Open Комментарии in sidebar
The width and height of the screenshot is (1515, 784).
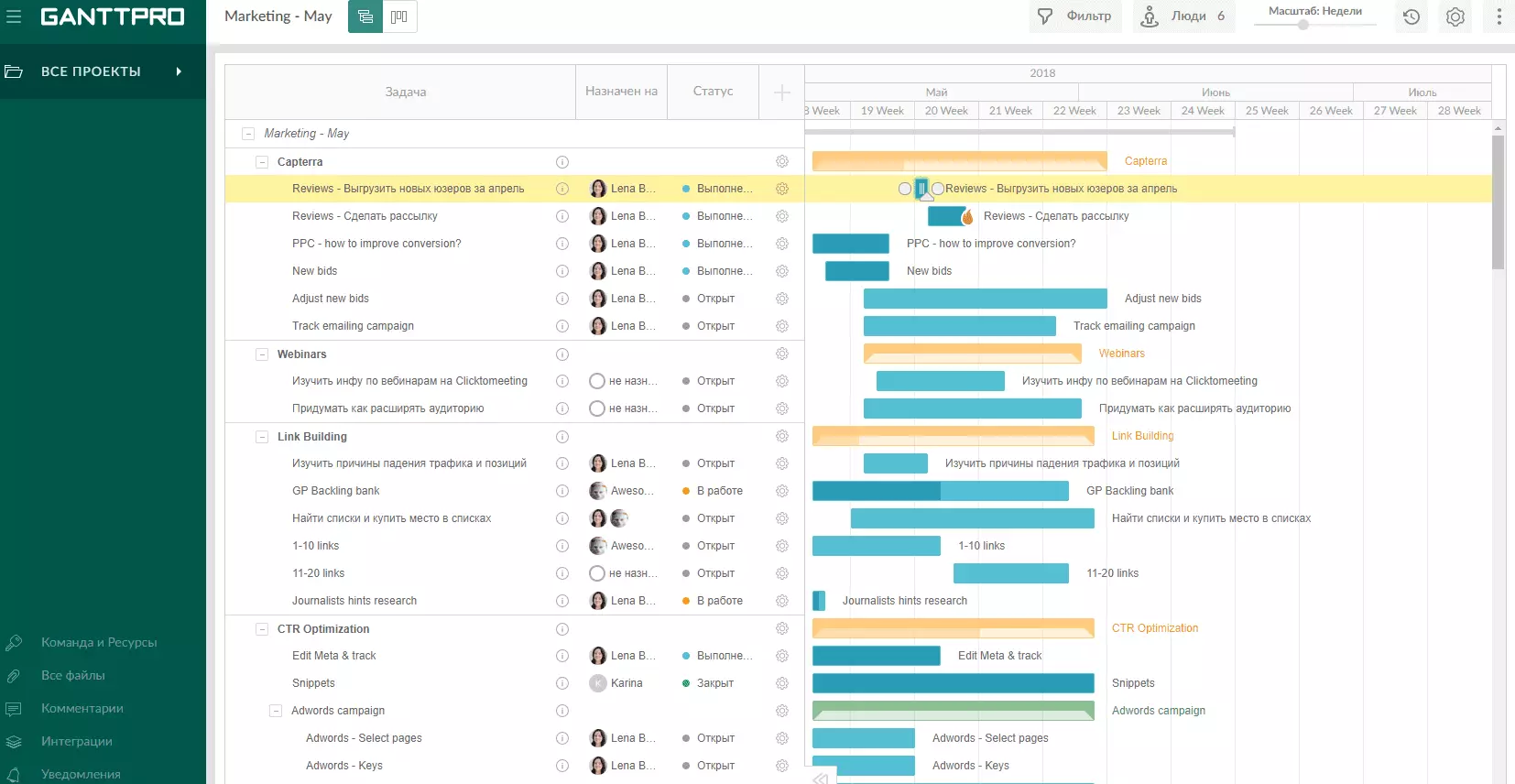pyautogui.click(x=82, y=709)
